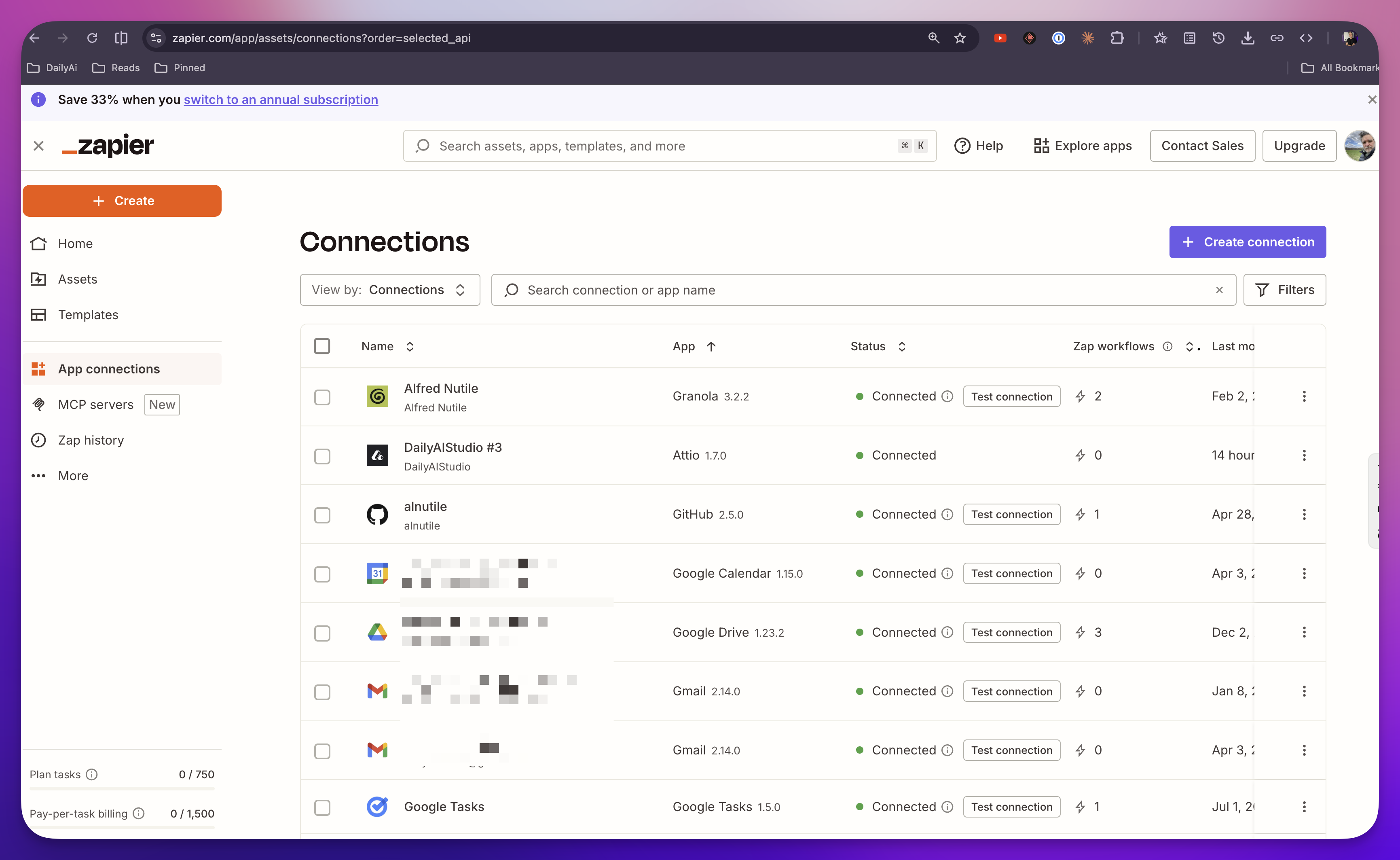Close the Zapier sidebar menu
The height and width of the screenshot is (860, 1400).
(x=39, y=146)
